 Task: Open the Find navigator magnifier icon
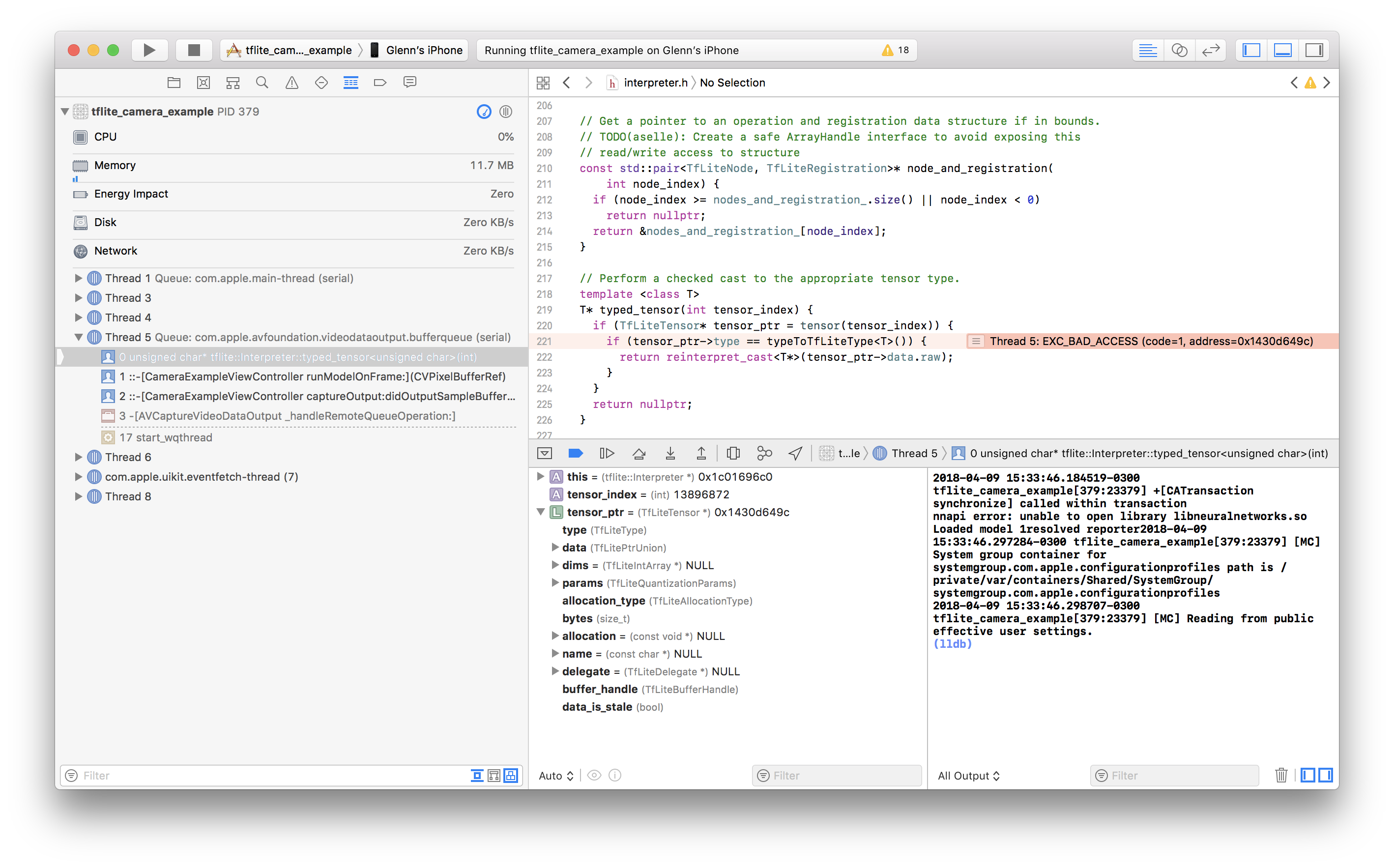262,82
